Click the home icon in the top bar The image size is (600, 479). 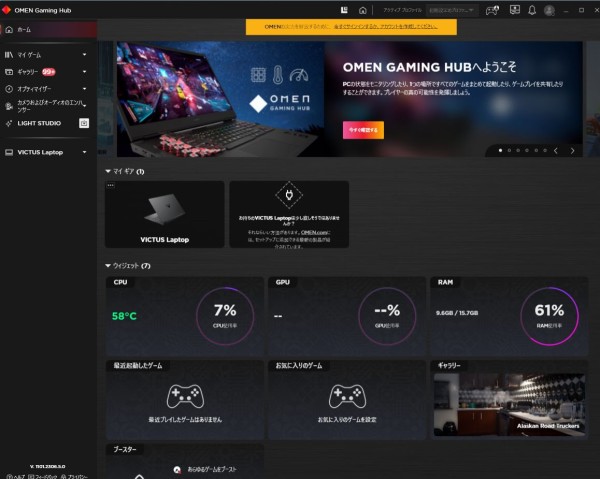pyautogui.click(x=363, y=10)
